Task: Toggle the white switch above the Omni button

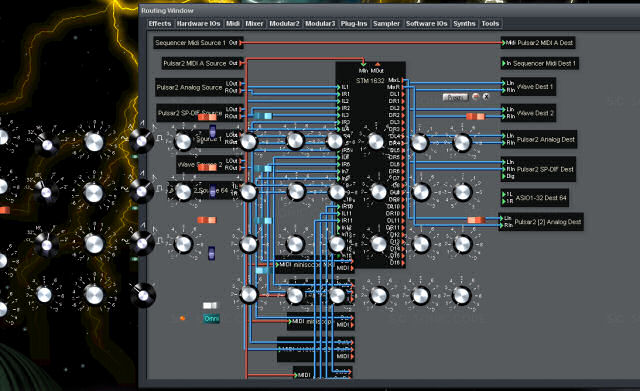Action: coord(210,305)
